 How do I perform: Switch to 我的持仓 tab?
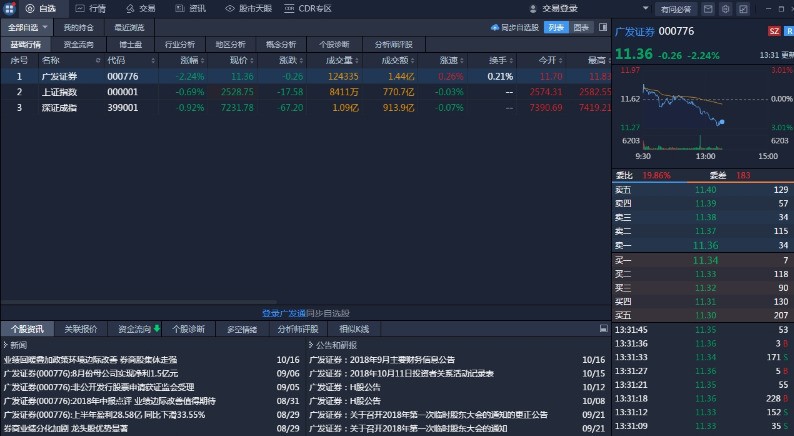click(x=78, y=27)
